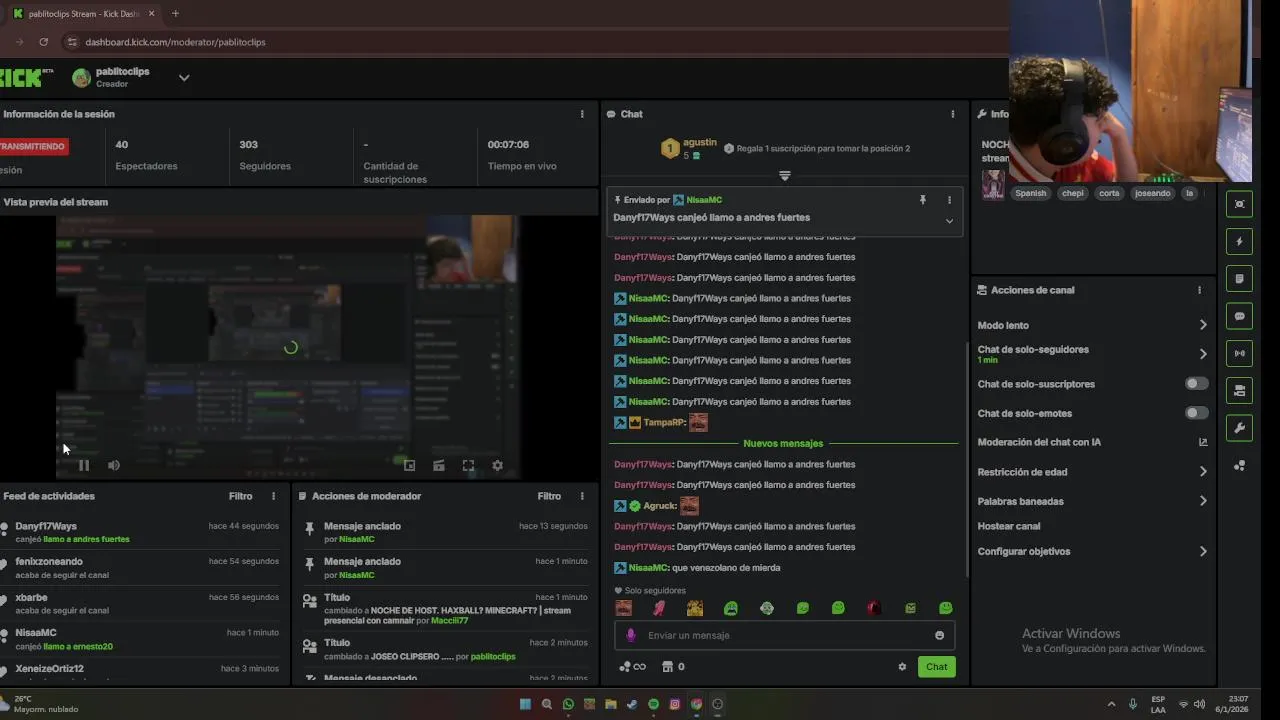Mute the stream preview volume icon
1280x720 pixels.
[114, 465]
